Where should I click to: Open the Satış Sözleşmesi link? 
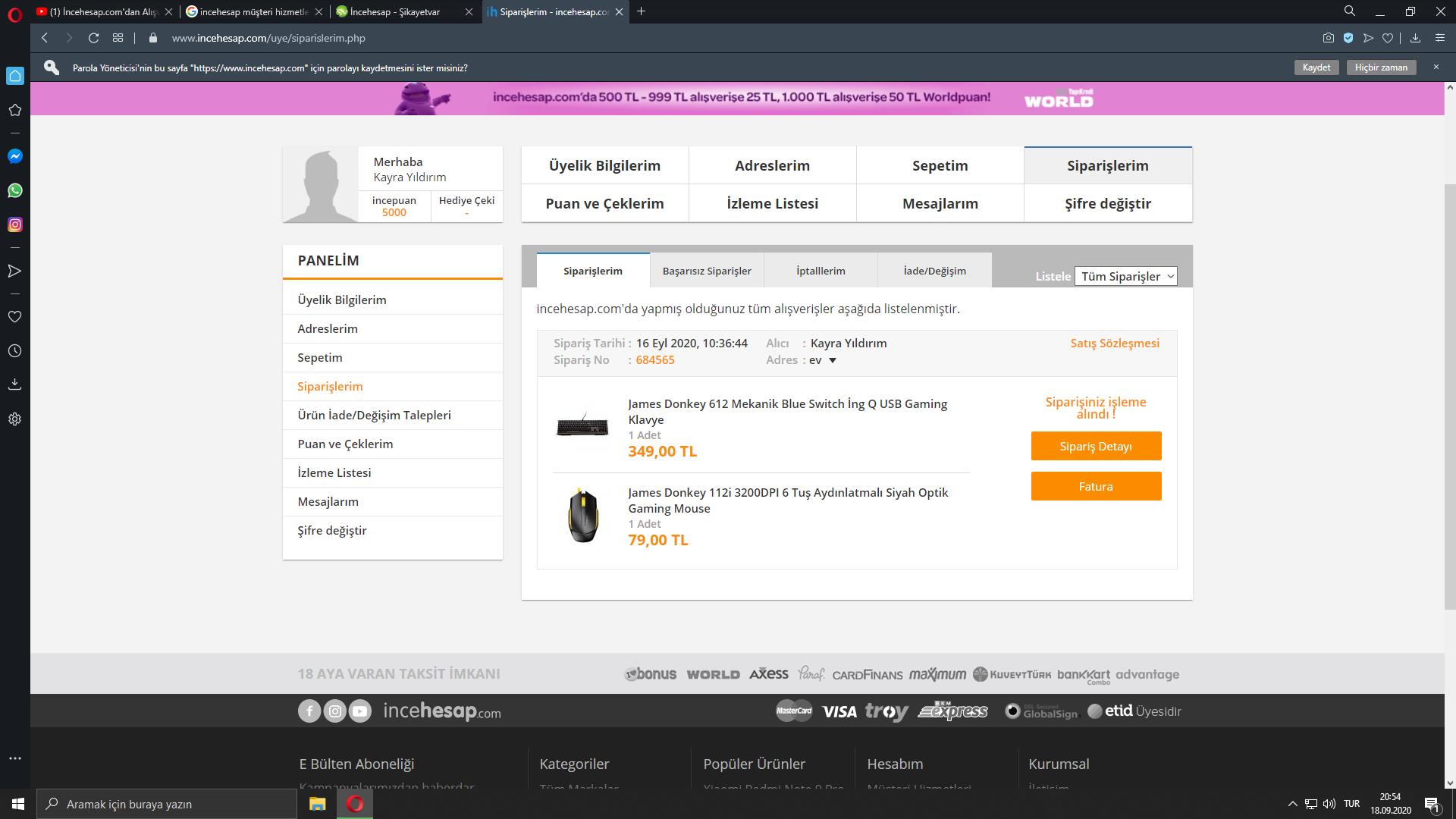(x=1114, y=343)
